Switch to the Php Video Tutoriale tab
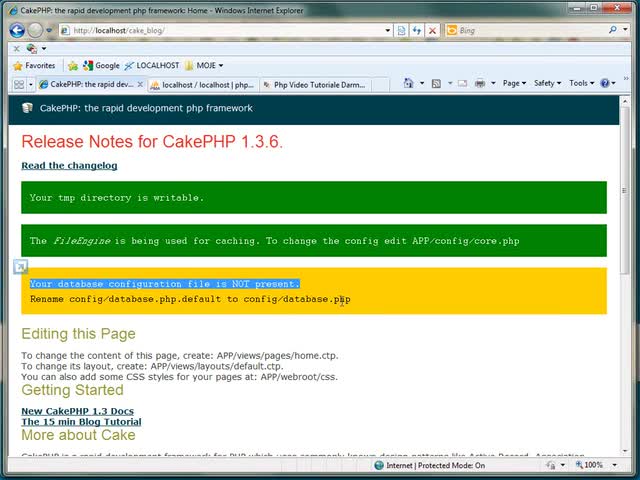The width and height of the screenshot is (640, 480). [315, 85]
